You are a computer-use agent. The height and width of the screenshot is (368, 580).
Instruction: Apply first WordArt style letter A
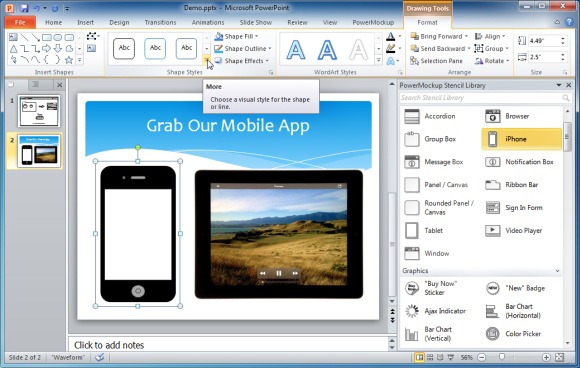coord(296,50)
